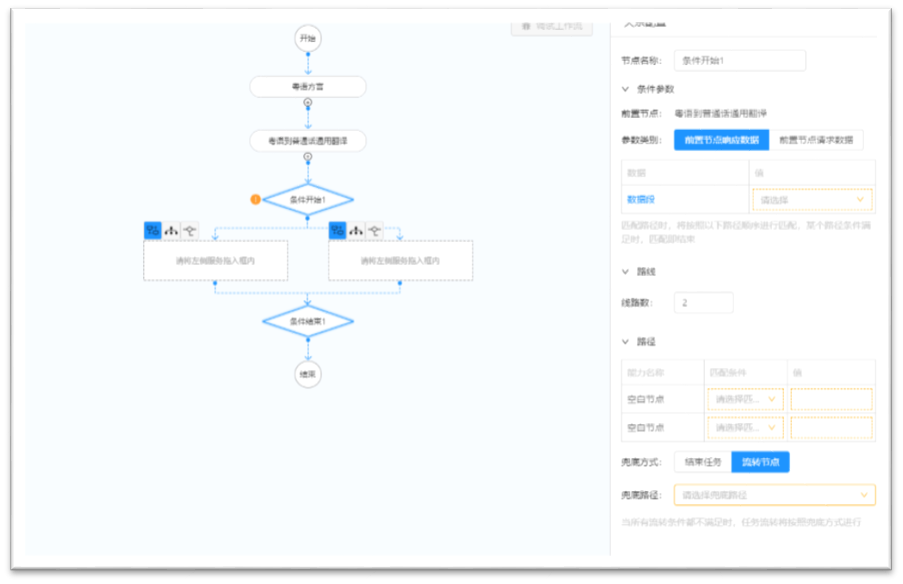Collapse the 路径 section
This screenshot has width=903, height=584.
click(x=625, y=342)
